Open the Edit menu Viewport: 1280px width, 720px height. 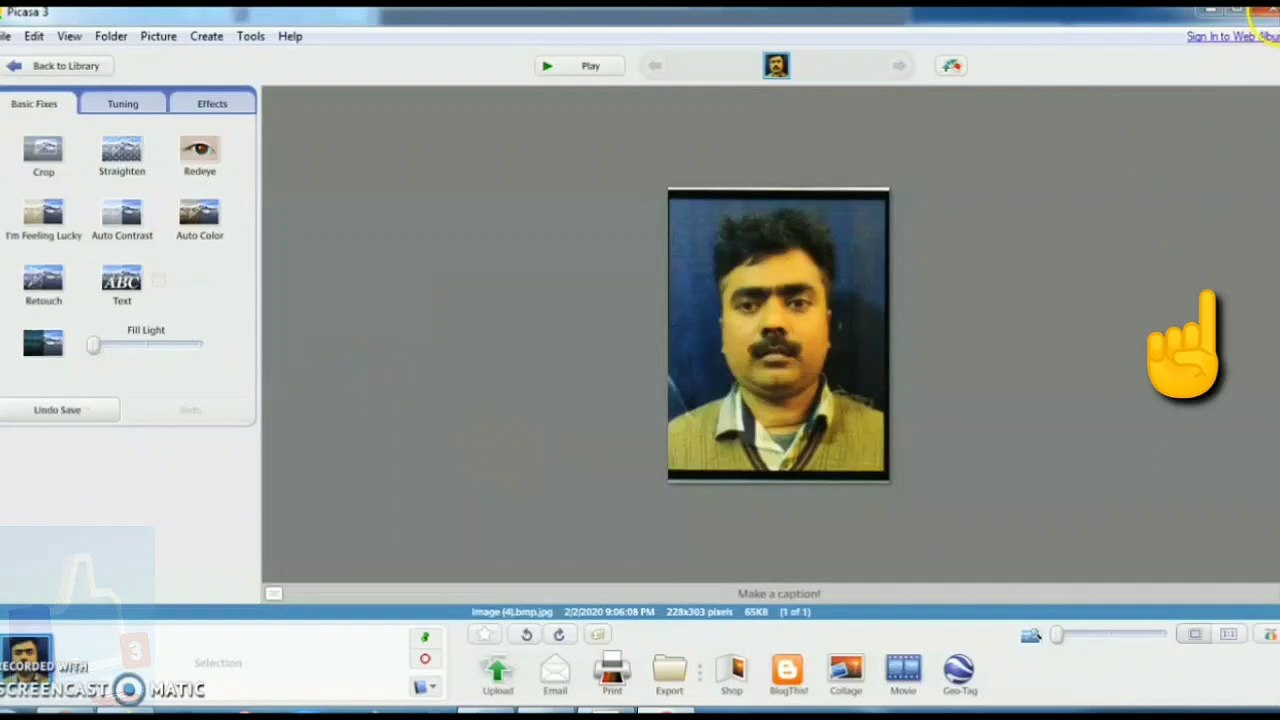click(x=34, y=36)
